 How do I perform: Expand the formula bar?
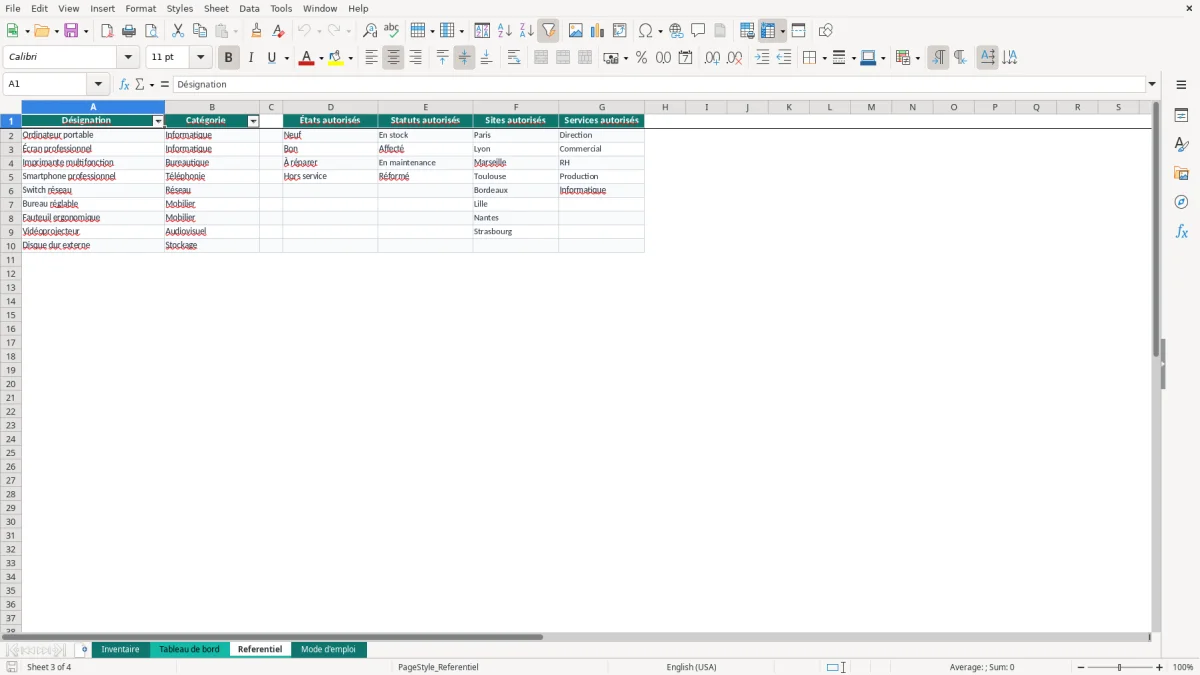point(1152,84)
